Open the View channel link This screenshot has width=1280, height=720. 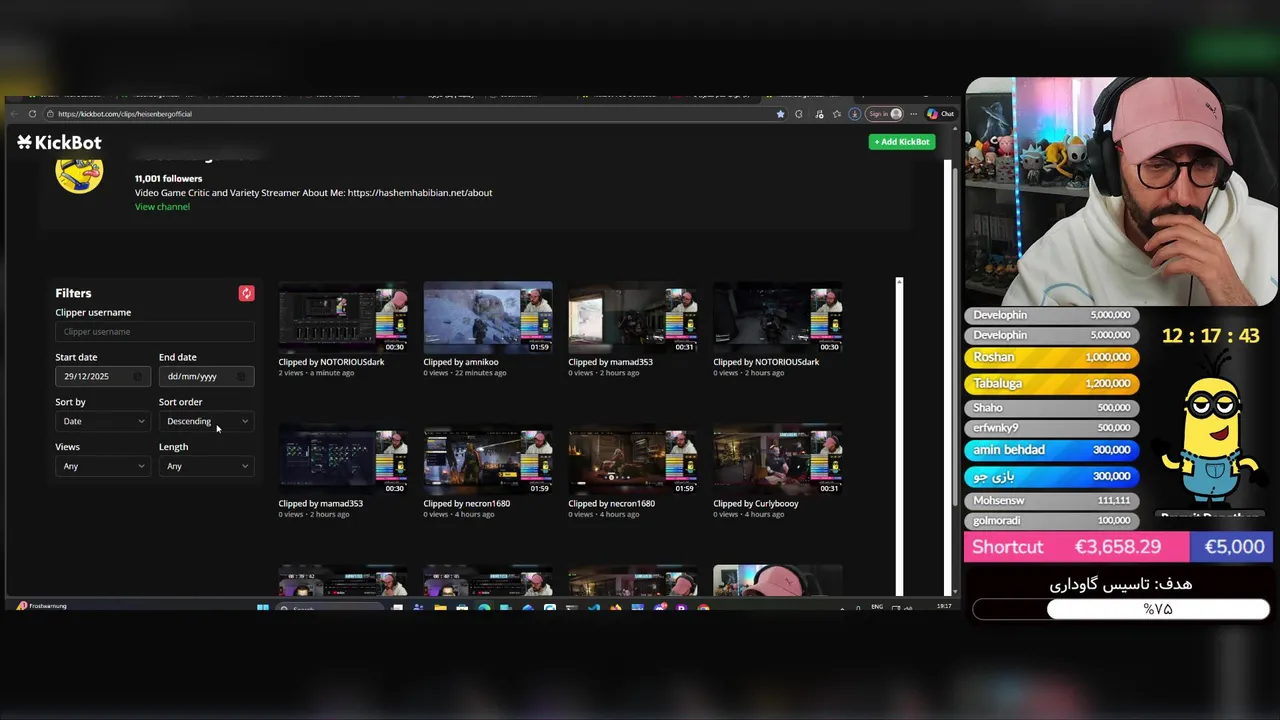(x=162, y=207)
